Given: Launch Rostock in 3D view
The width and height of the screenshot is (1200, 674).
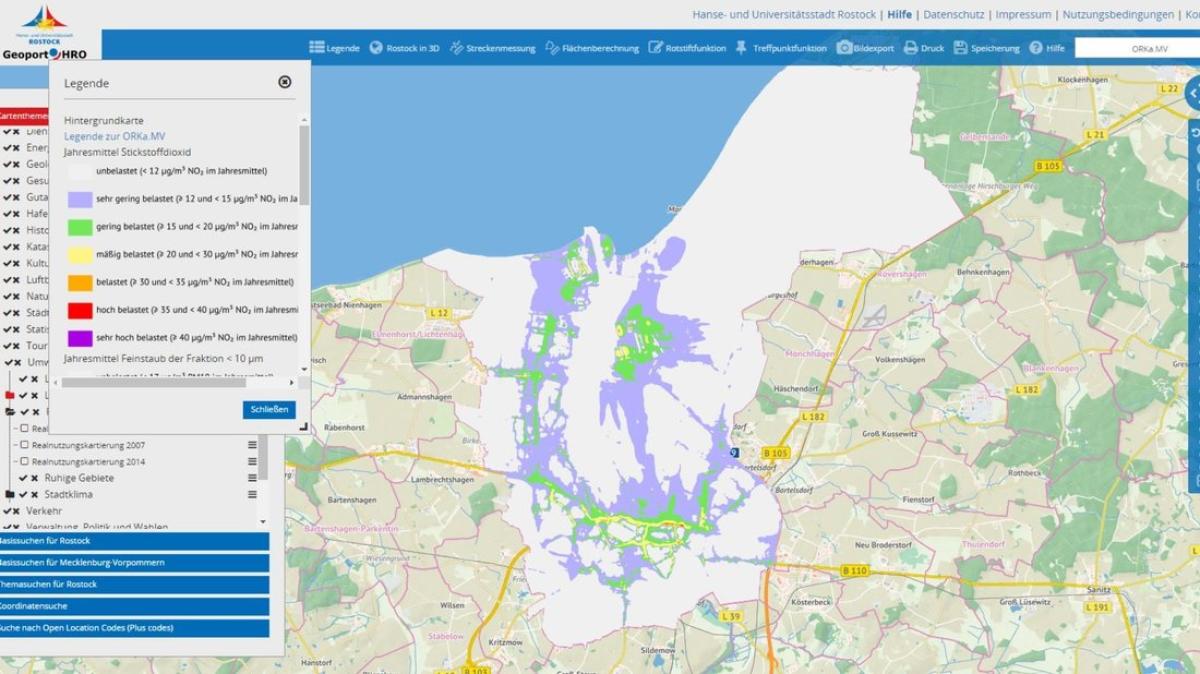Looking at the screenshot, I should tap(405, 46).
